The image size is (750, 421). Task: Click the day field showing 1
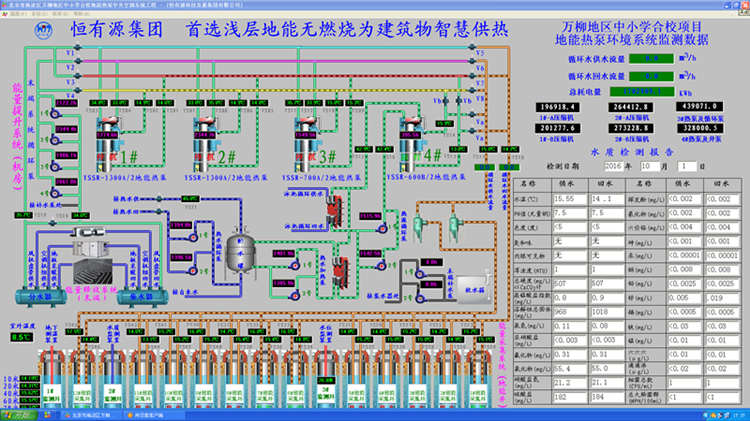[686, 166]
